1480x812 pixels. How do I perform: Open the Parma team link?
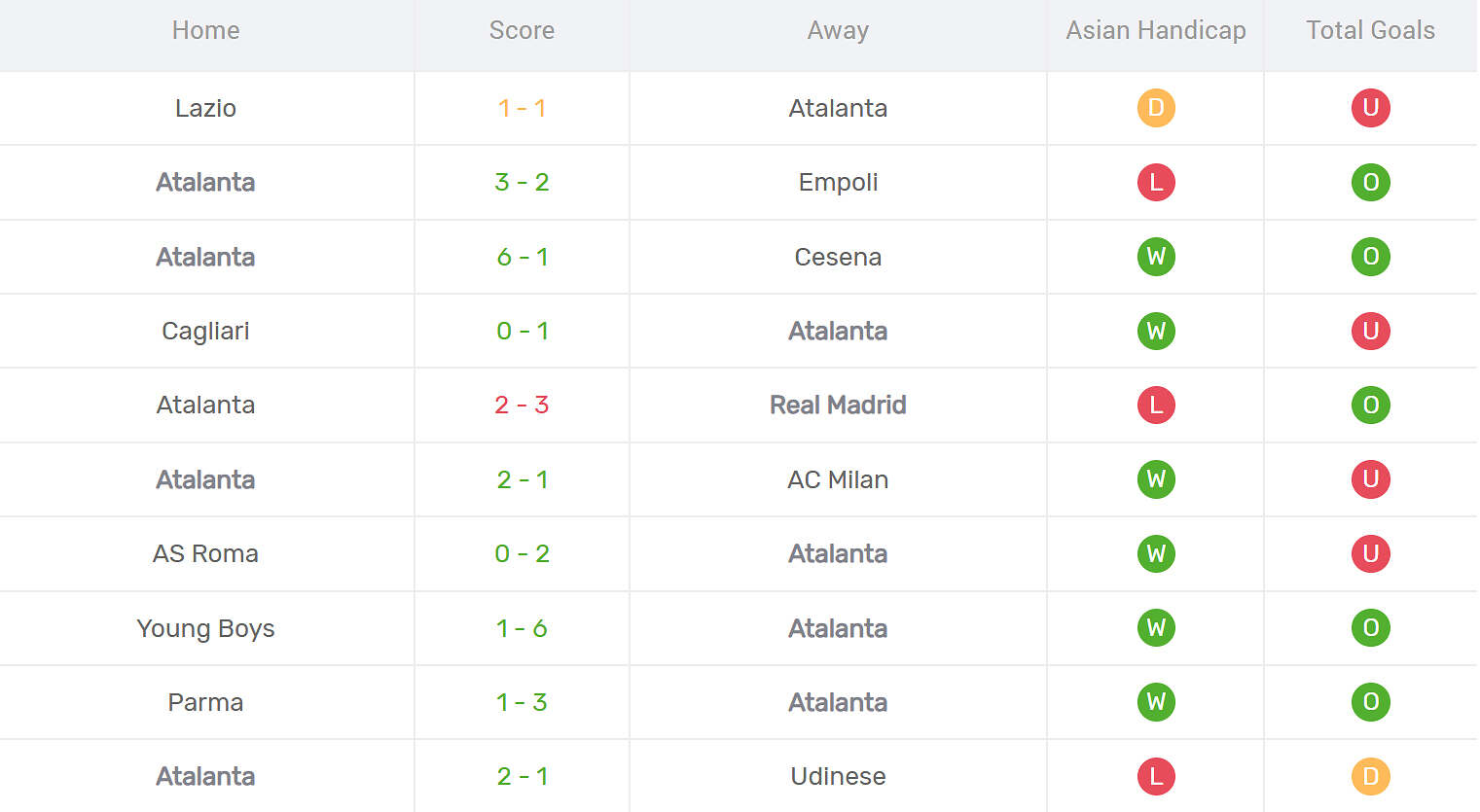pyautogui.click(x=205, y=702)
